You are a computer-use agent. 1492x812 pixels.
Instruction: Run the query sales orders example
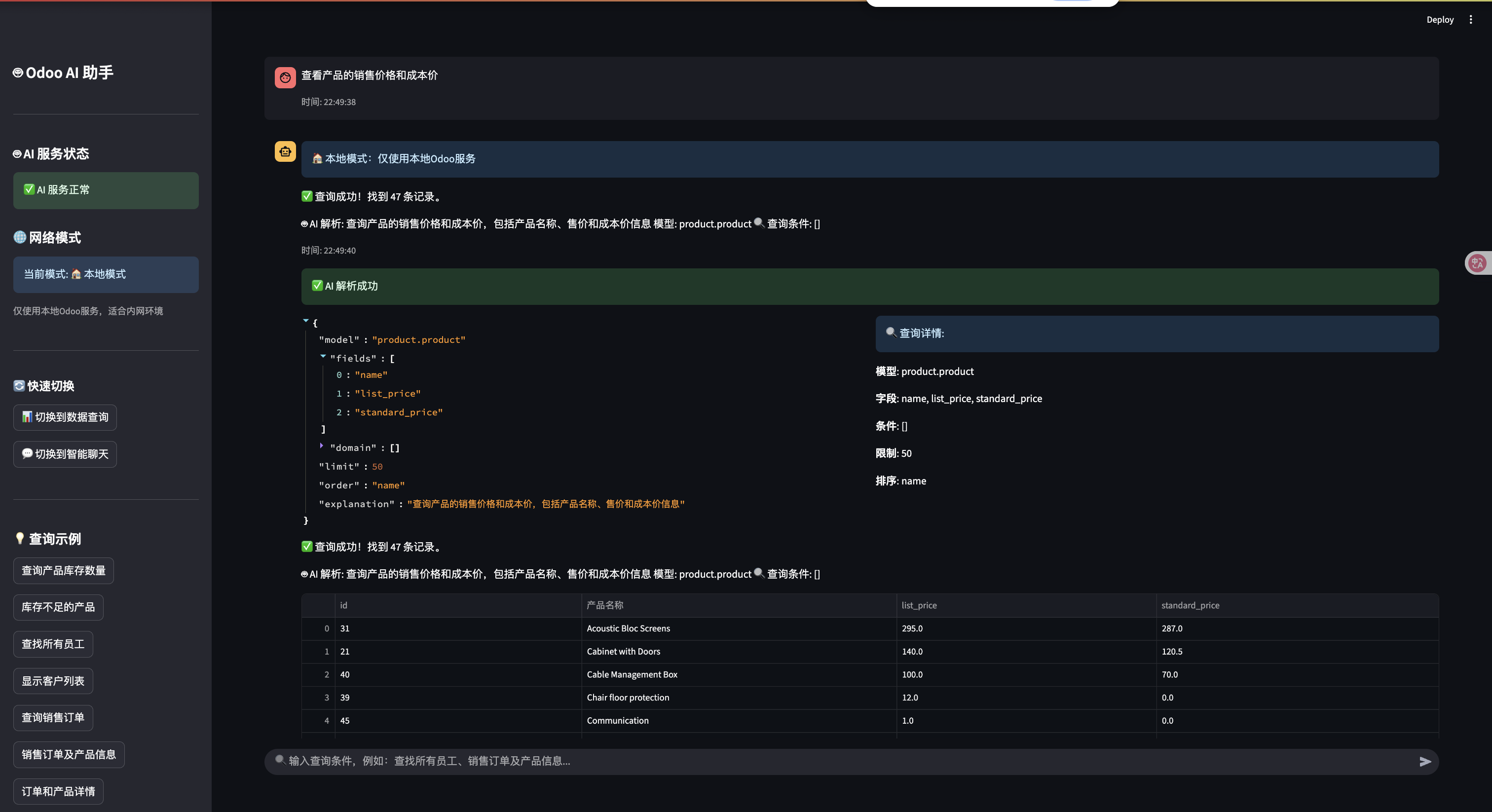(x=53, y=718)
